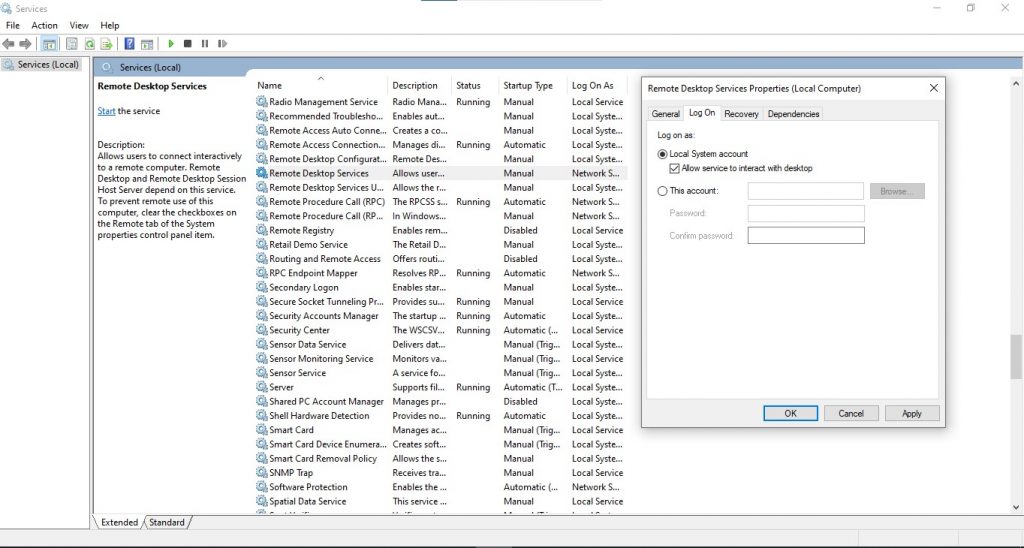This screenshot has height=548, width=1024.
Task: Go back with the toolbar Back arrow
Action: [8, 44]
